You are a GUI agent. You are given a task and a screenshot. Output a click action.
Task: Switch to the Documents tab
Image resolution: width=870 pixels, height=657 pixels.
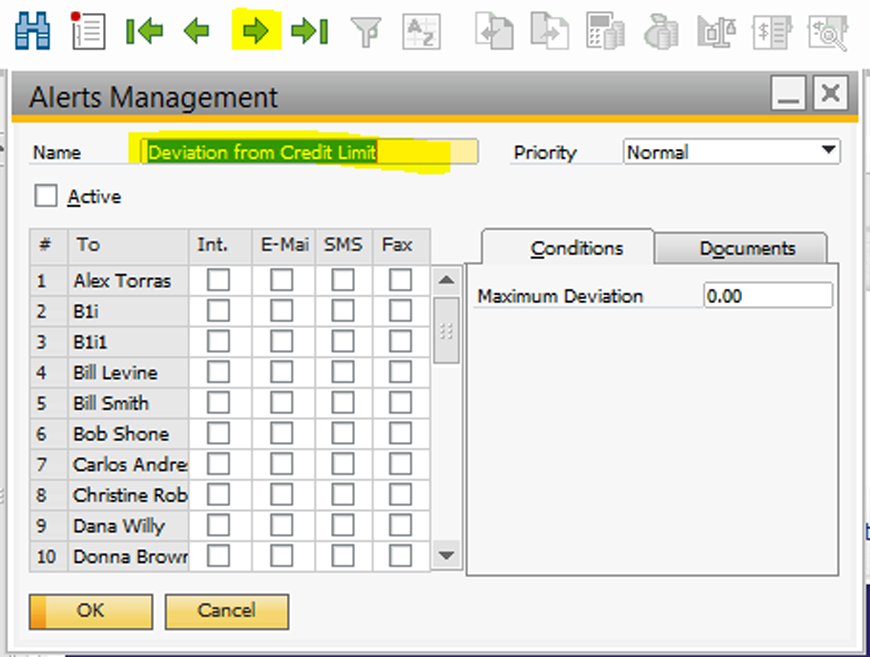click(741, 247)
